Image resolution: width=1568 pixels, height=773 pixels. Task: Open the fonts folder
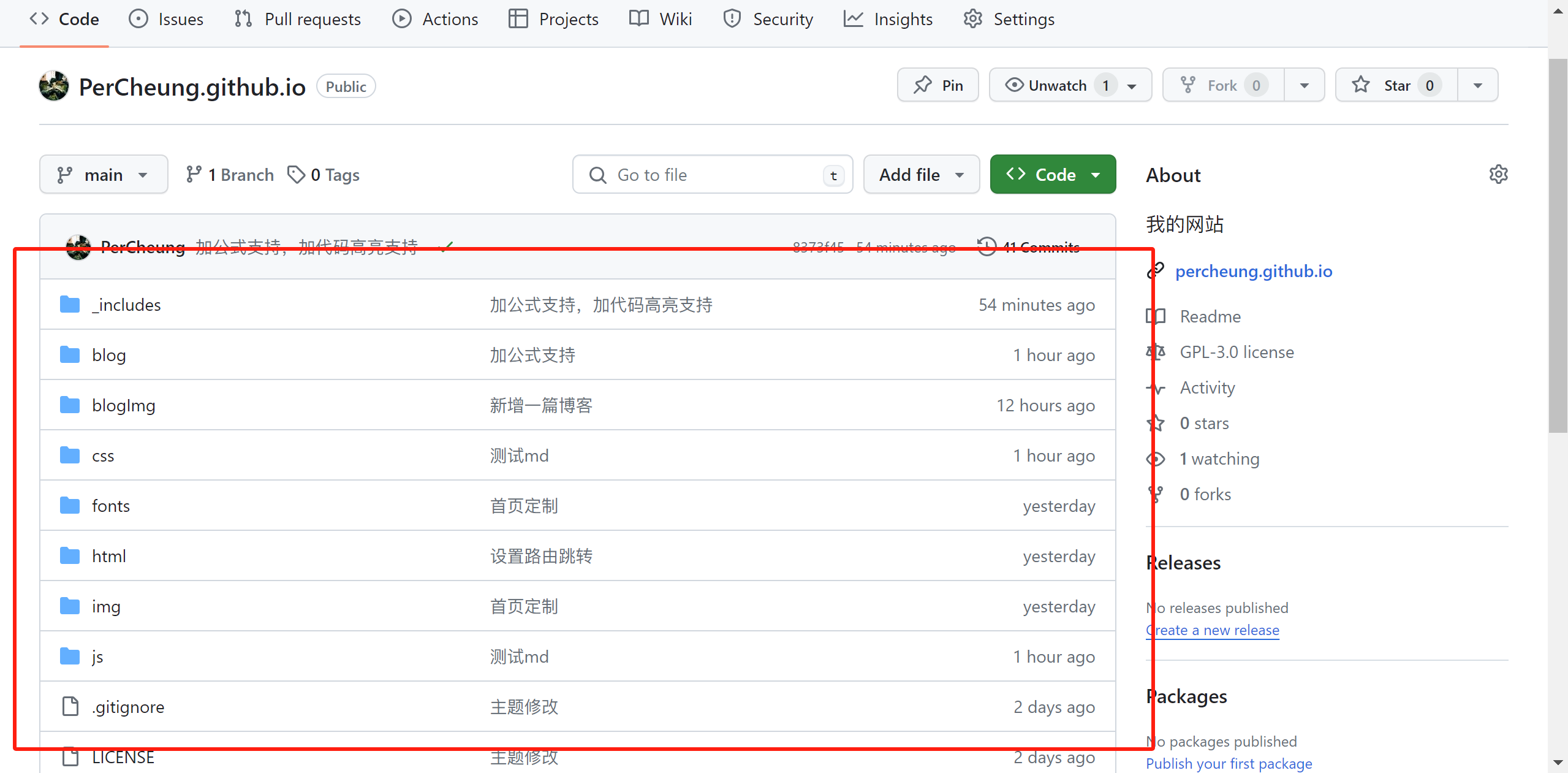[x=111, y=506]
